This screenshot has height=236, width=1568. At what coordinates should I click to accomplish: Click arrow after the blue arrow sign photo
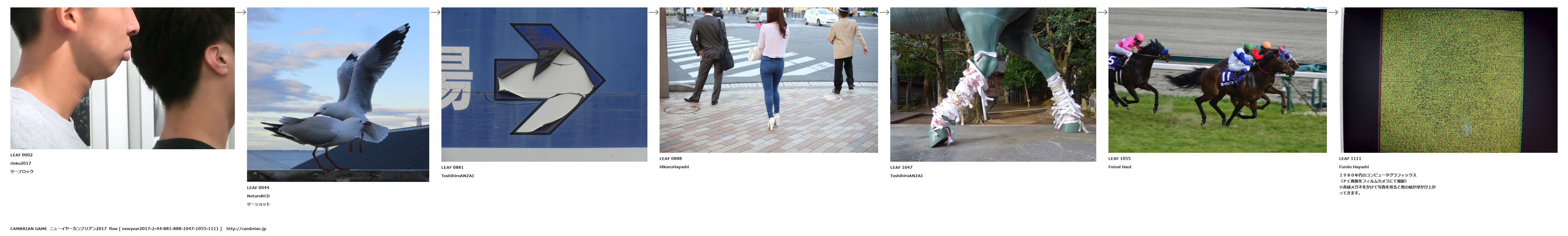pyautogui.click(x=653, y=12)
